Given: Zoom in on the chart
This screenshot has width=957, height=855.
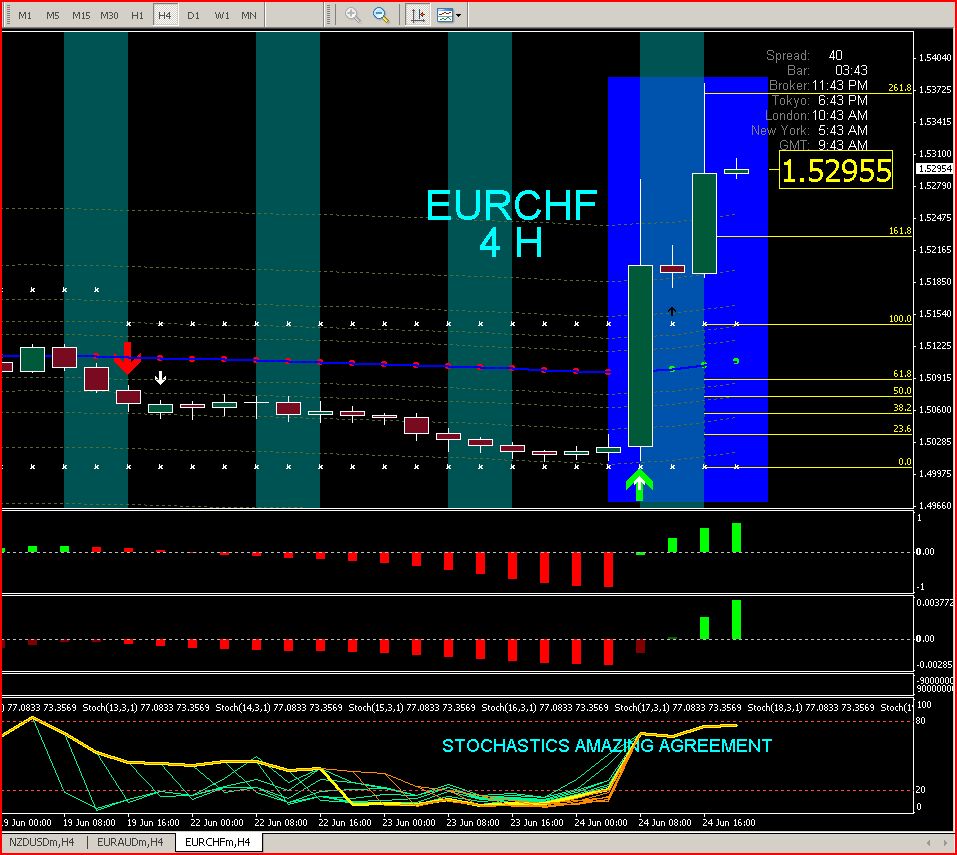Looking at the screenshot, I should tap(352, 15).
